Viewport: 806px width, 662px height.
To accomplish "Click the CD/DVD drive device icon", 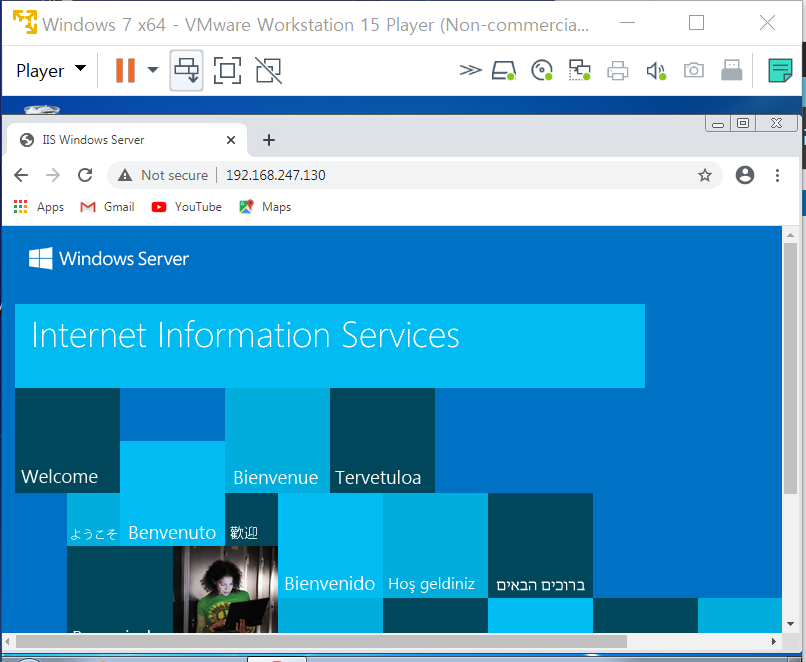I will coord(542,70).
